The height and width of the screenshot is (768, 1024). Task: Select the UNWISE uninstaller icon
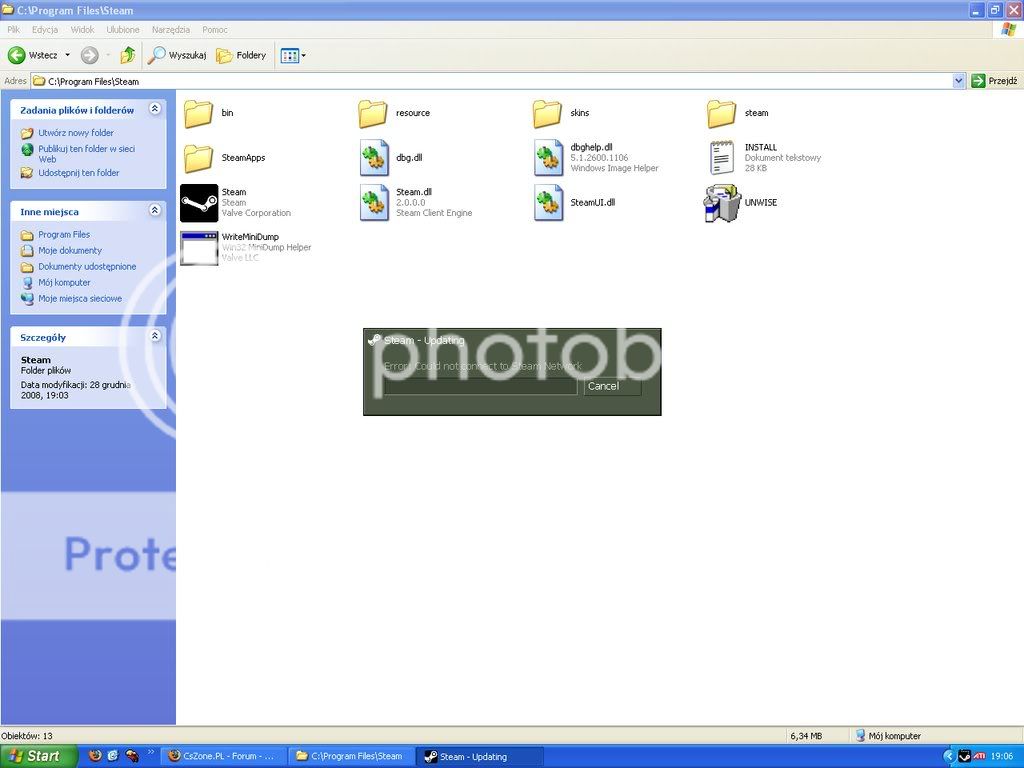[x=722, y=203]
